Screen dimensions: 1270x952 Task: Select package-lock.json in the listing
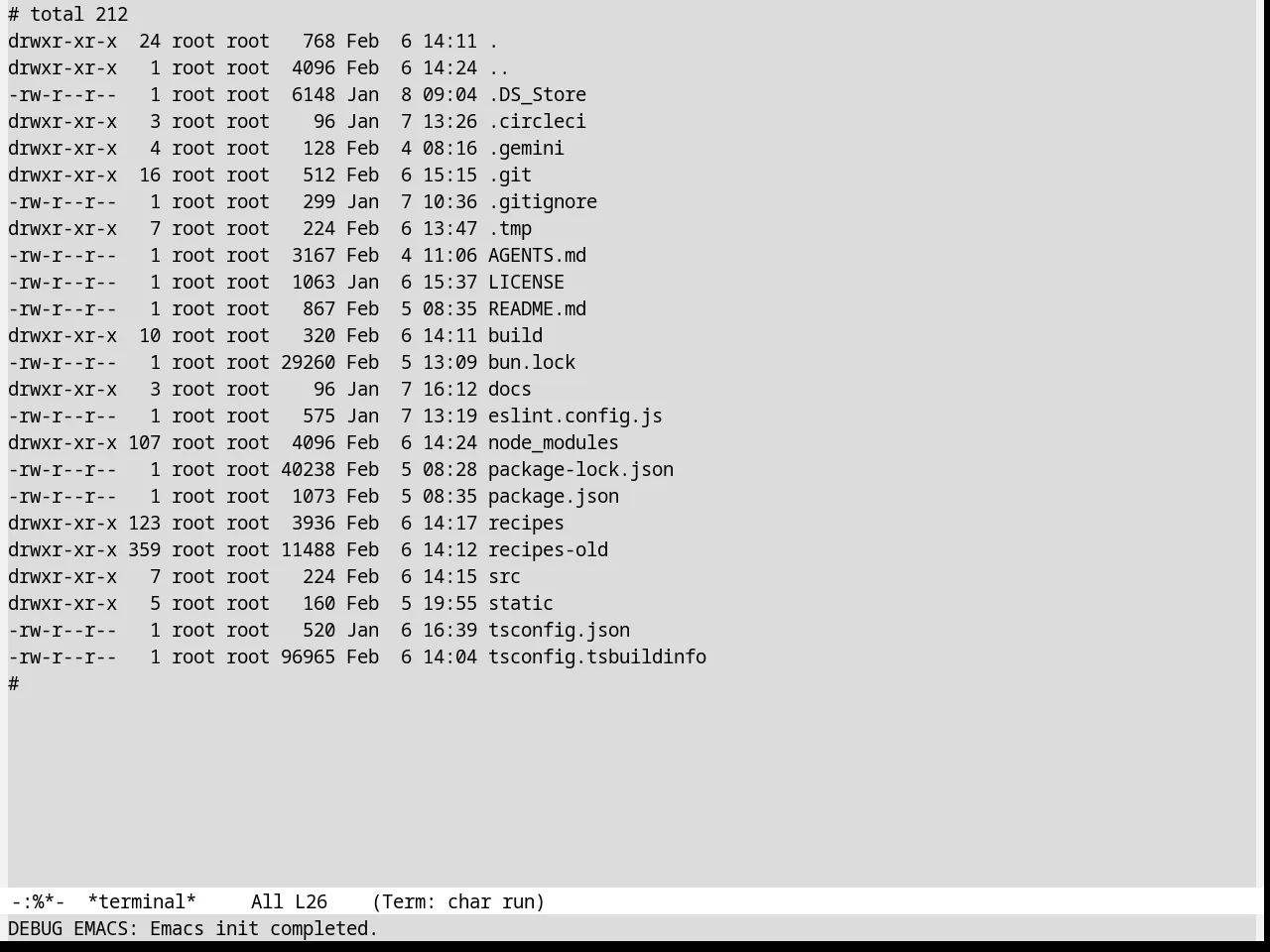(x=580, y=470)
